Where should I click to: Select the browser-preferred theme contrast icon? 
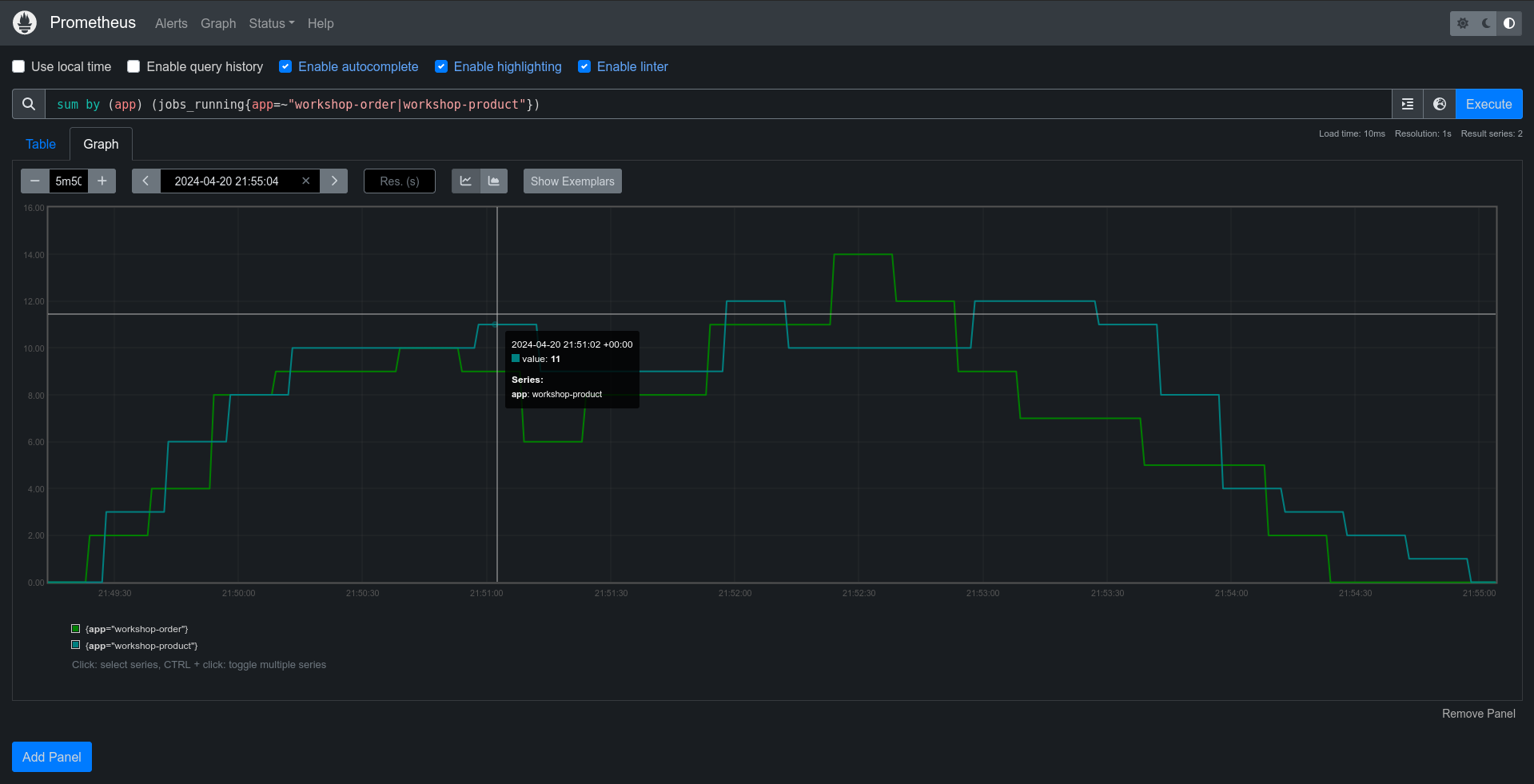(1509, 23)
